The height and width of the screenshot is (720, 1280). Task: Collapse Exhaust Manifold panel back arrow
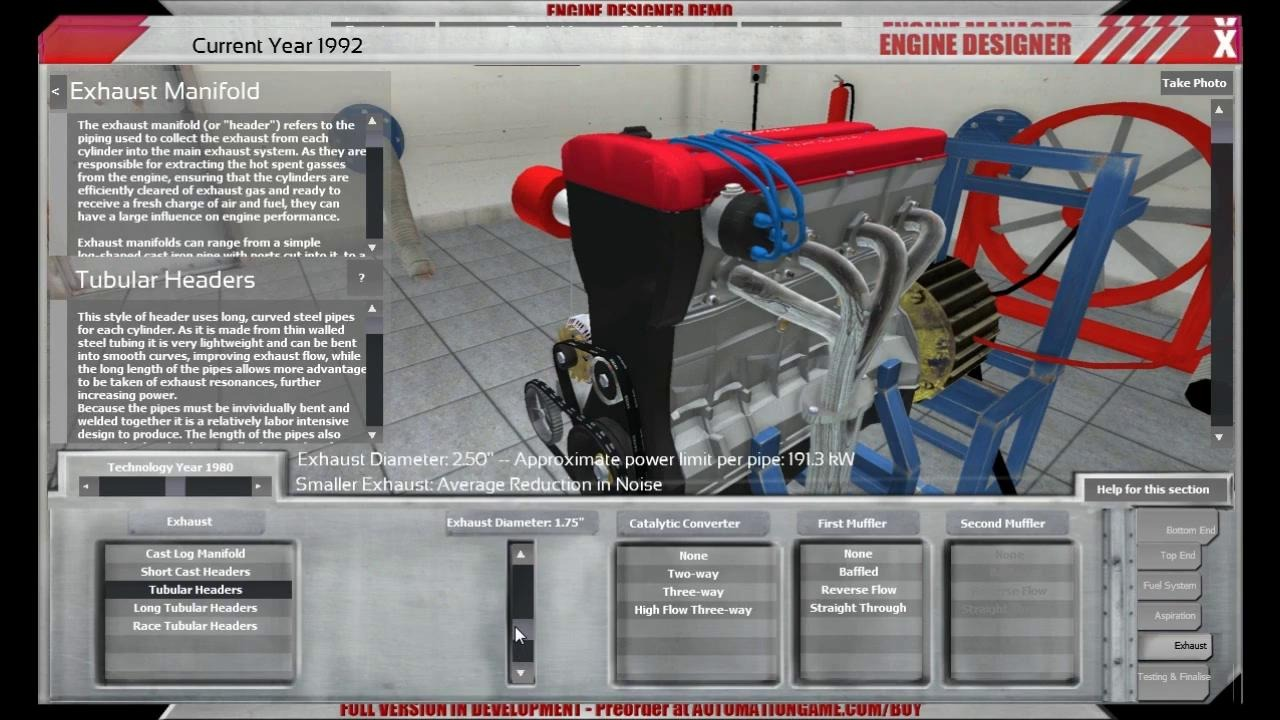tap(56, 91)
